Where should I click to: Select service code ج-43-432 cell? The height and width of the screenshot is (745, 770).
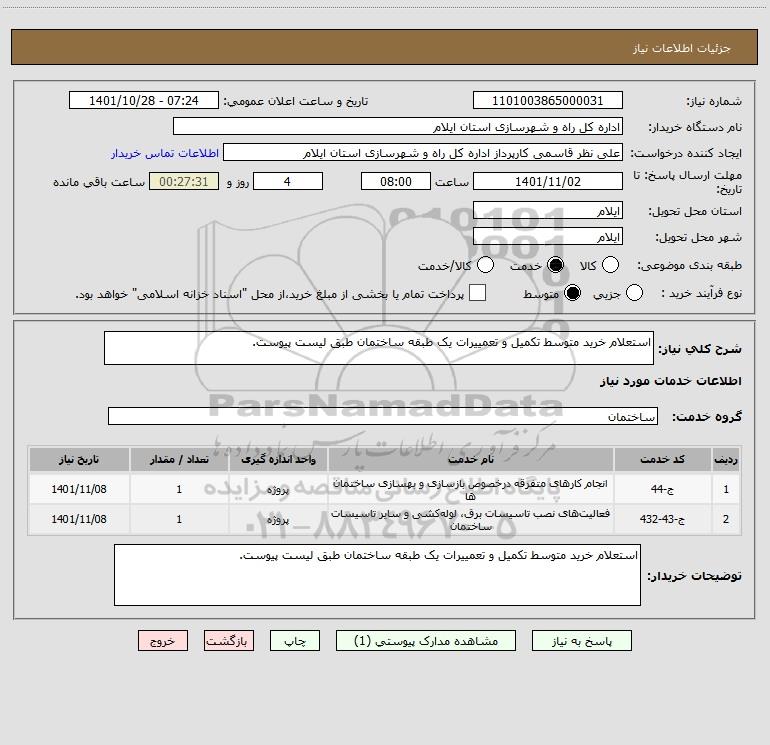(x=662, y=519)
